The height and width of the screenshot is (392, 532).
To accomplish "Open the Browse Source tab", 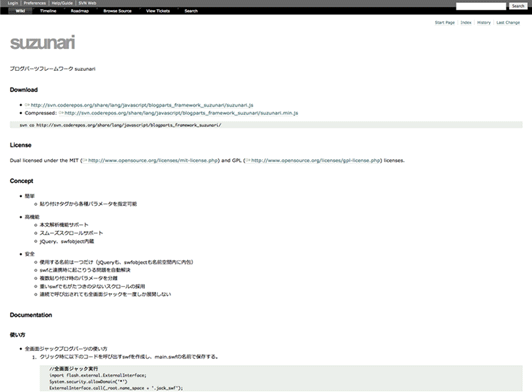I will tap(117, 11).
